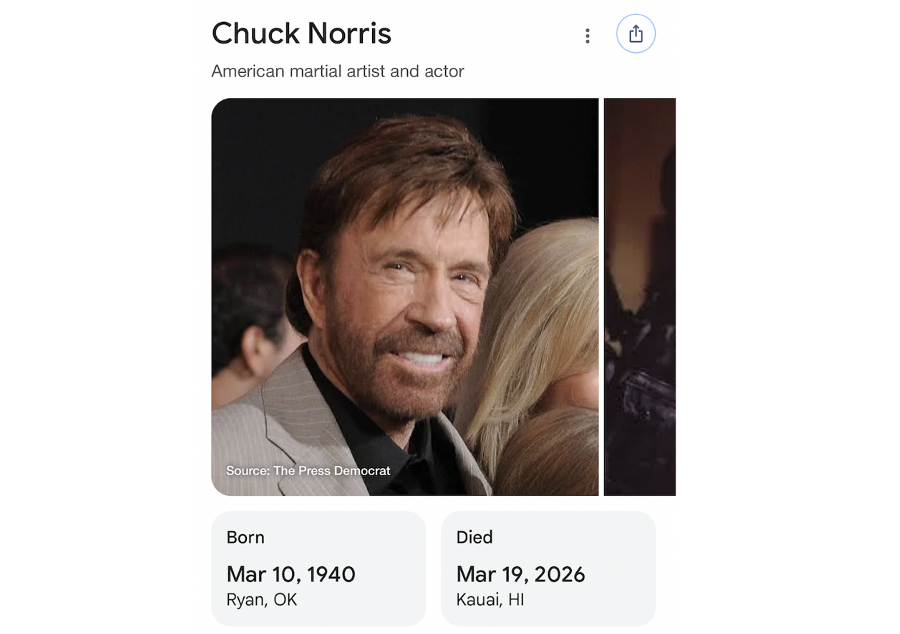The height and width of the screenshot is (634, 900).
Task: Click the 'American martial artist and actor' subtitle
Action: (338, 71)
